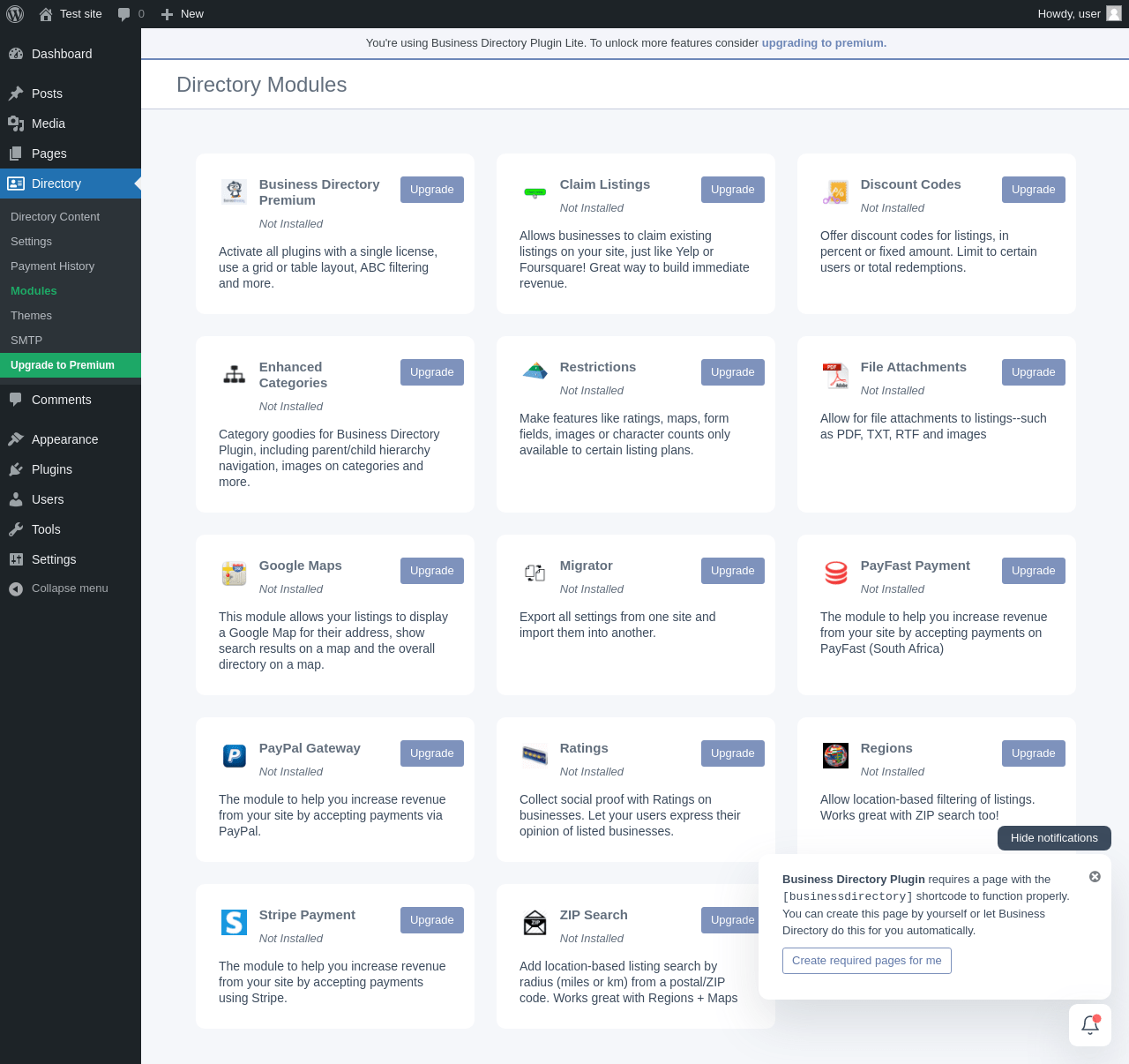Click Hide notifications button
This screenshot has height=1064, width=1129.
click(1054, 838)
